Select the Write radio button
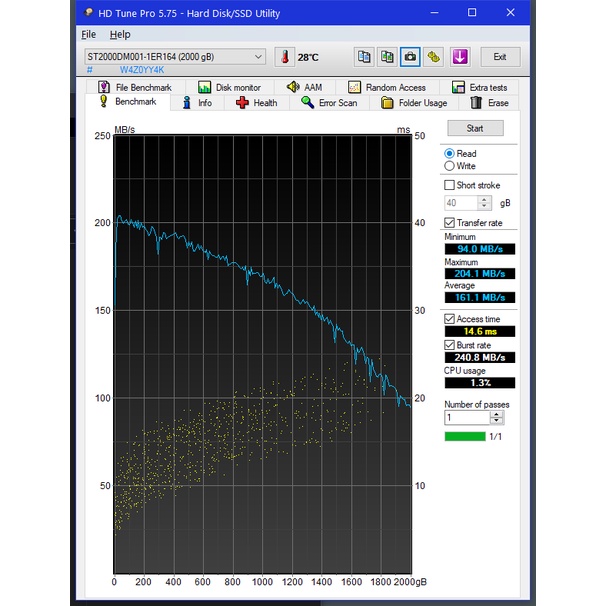This screenshot has width=606, height=606. (x=449, y=166)
